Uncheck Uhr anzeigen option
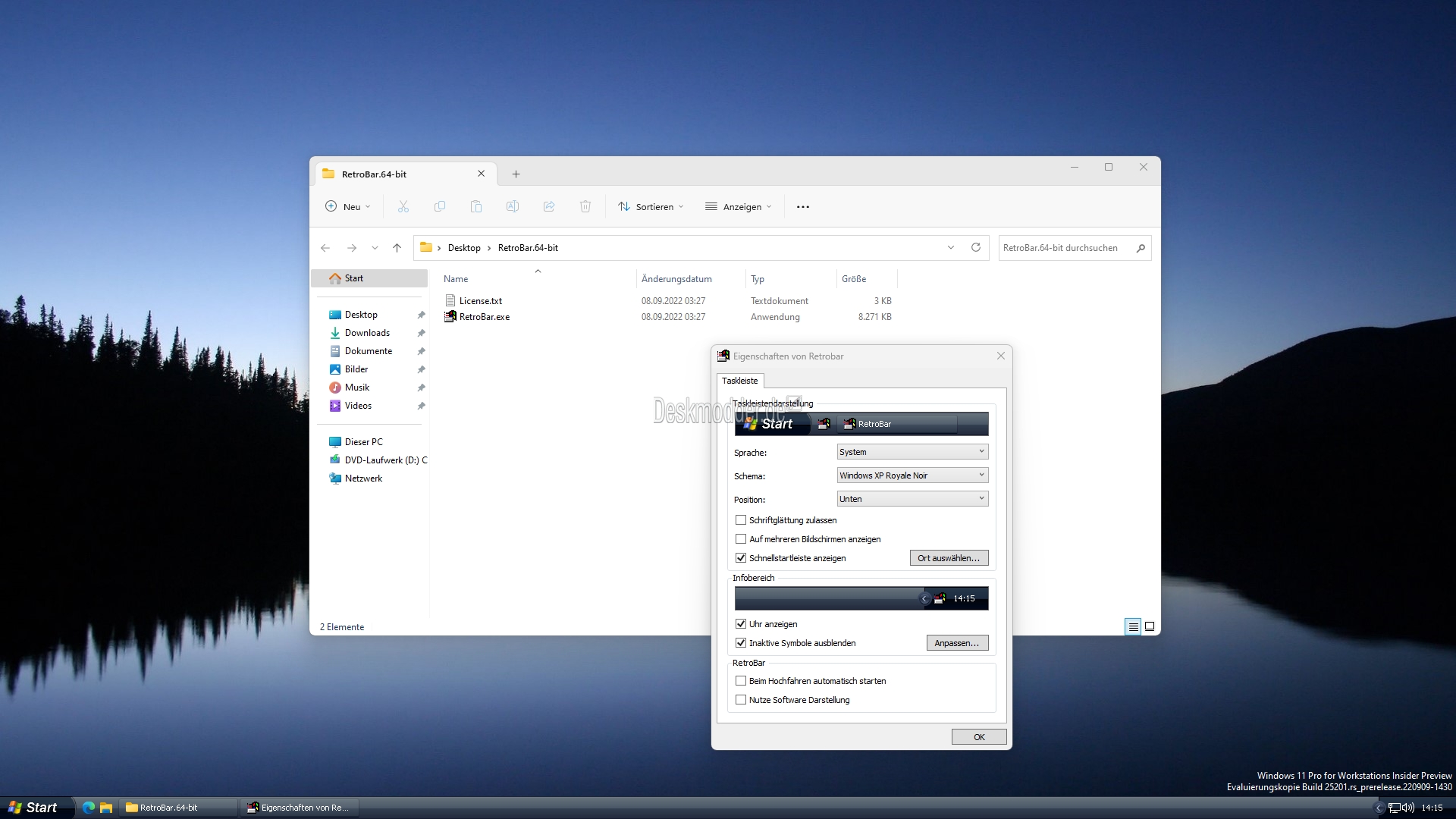The image size is (1456, 819). coord(741,624)
